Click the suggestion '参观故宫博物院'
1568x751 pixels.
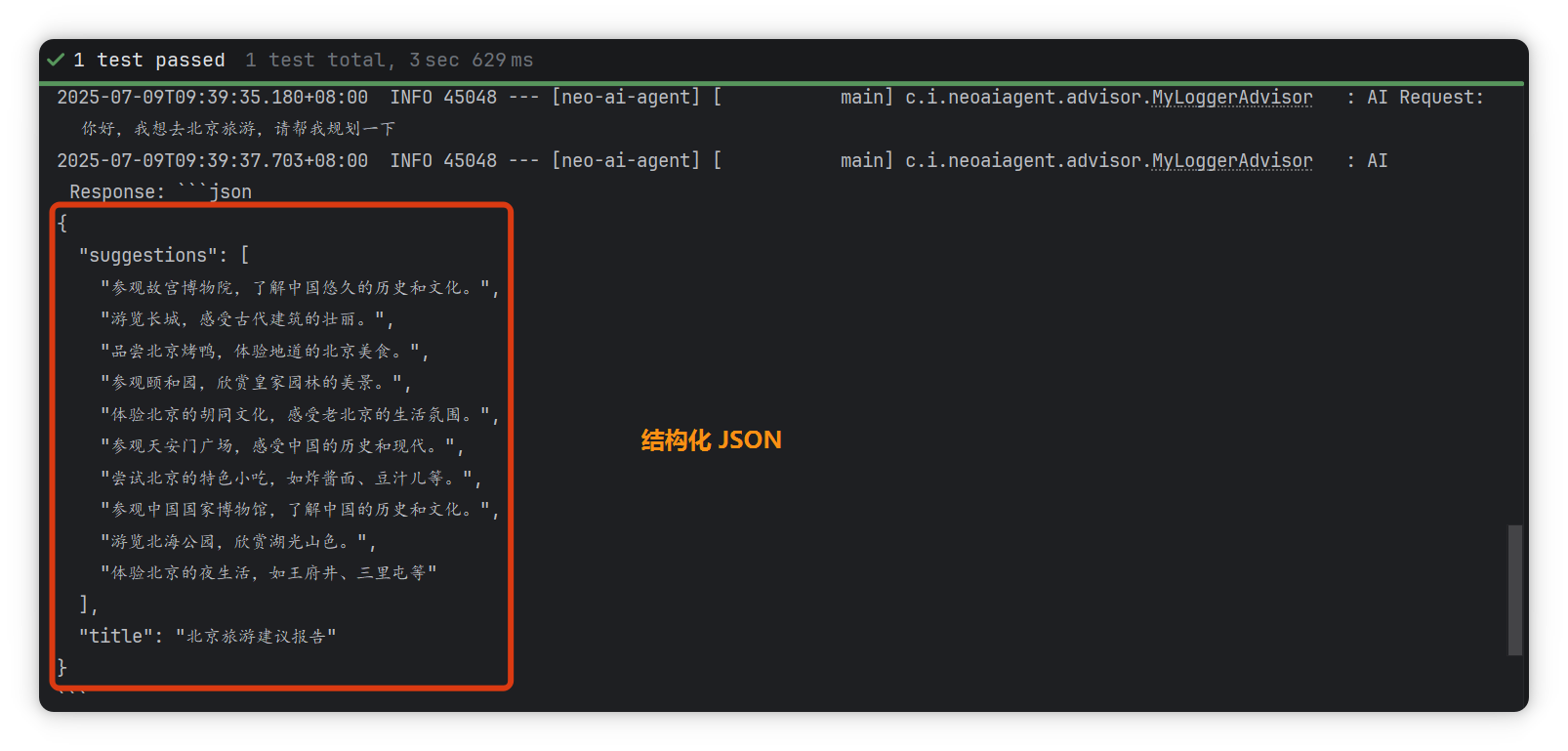coord(300,288)
